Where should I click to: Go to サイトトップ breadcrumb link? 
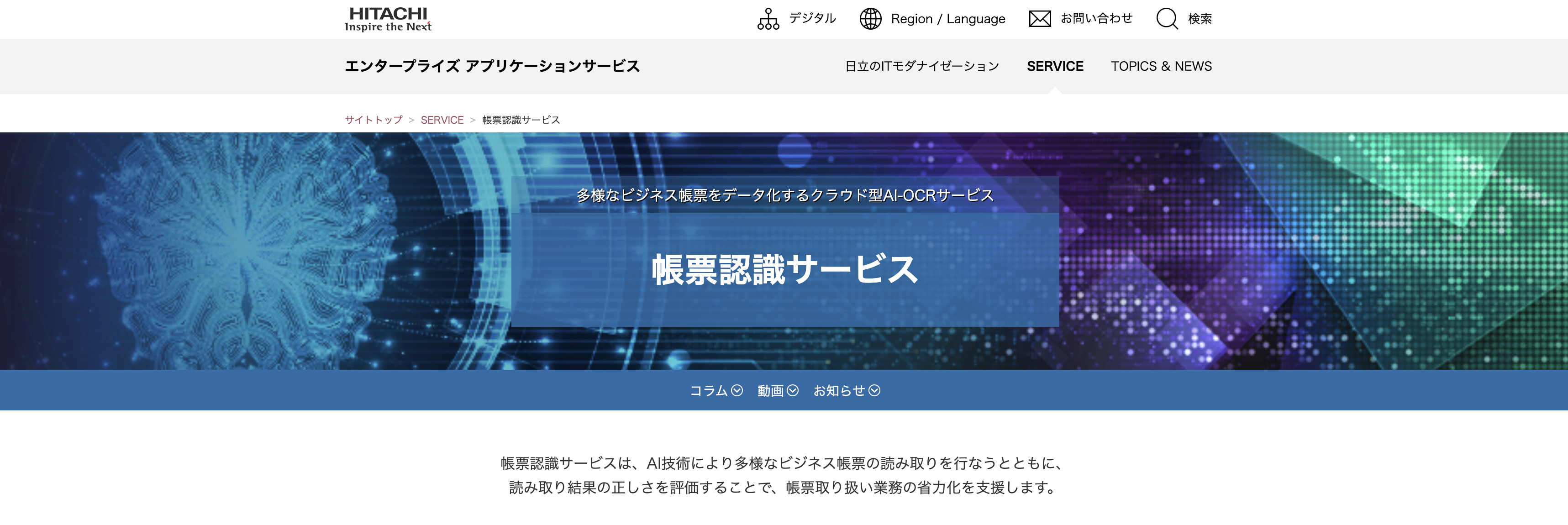pyautogui.click(x=374, y=120)
